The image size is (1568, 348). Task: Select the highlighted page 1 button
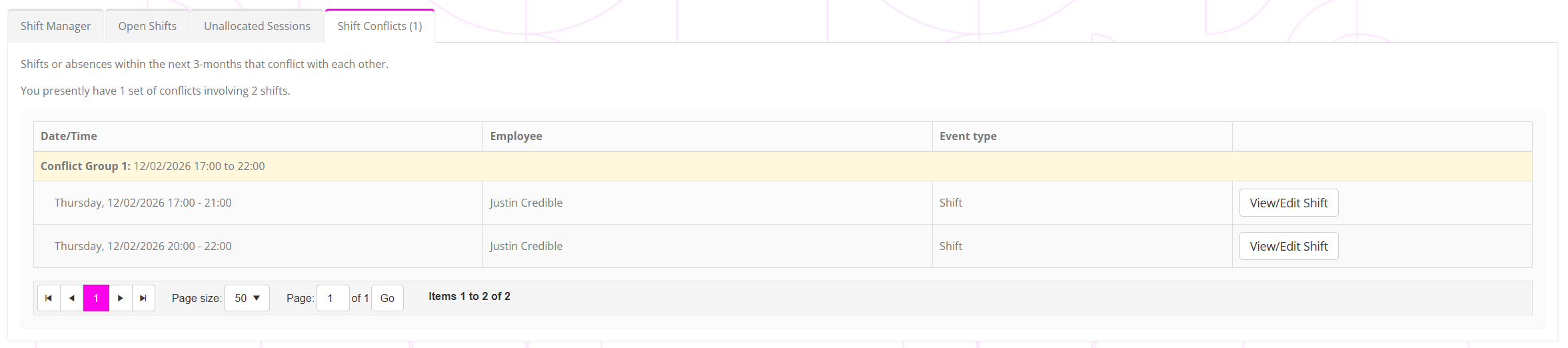point(96,298)
